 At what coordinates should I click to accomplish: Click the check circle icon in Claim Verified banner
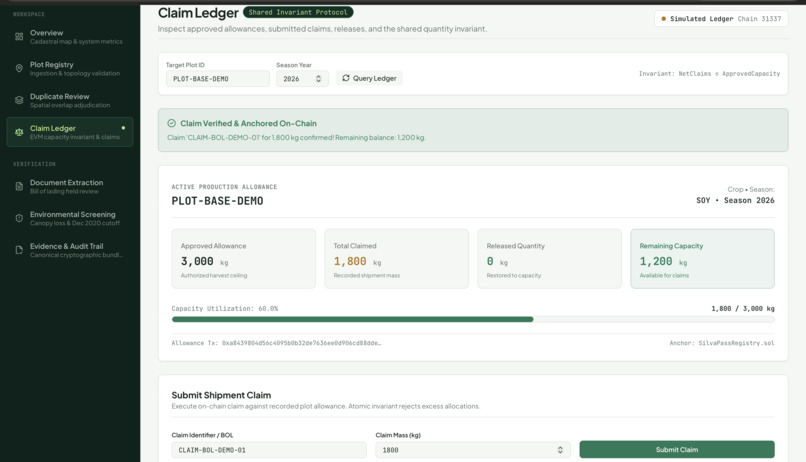(172, 123)
